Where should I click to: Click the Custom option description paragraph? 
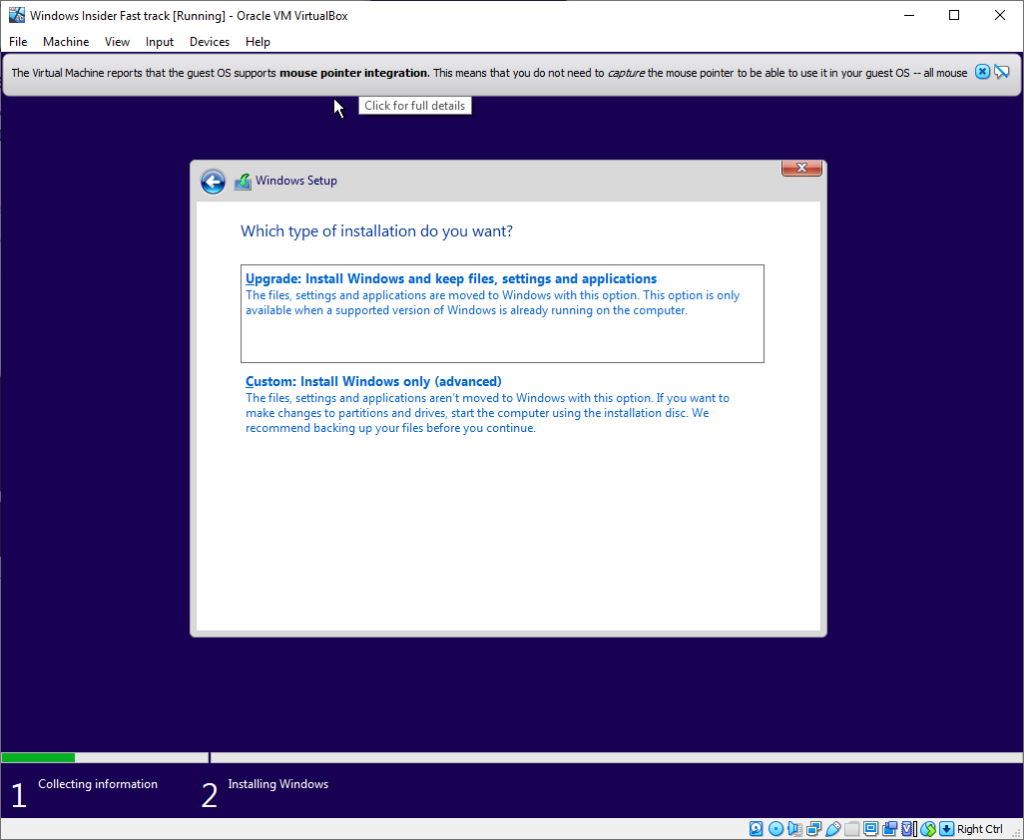pyautogui.click(x=487, y=413)
